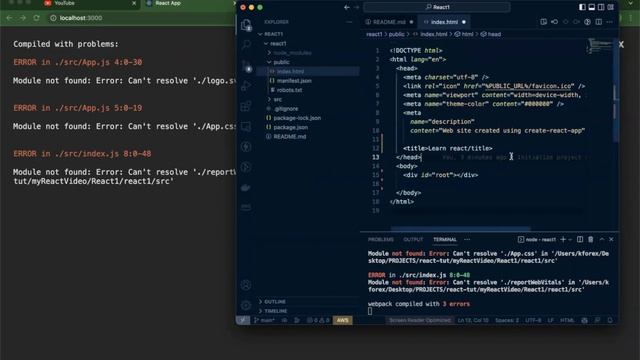The image size is (640, 360).
Task: Click the Kill Terminal trash icon
Action: [591, 239]
